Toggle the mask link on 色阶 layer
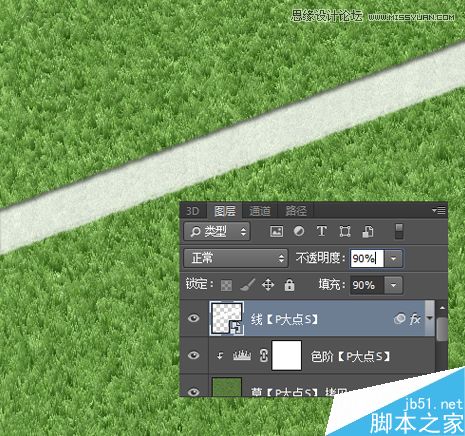 click(263, 356)
